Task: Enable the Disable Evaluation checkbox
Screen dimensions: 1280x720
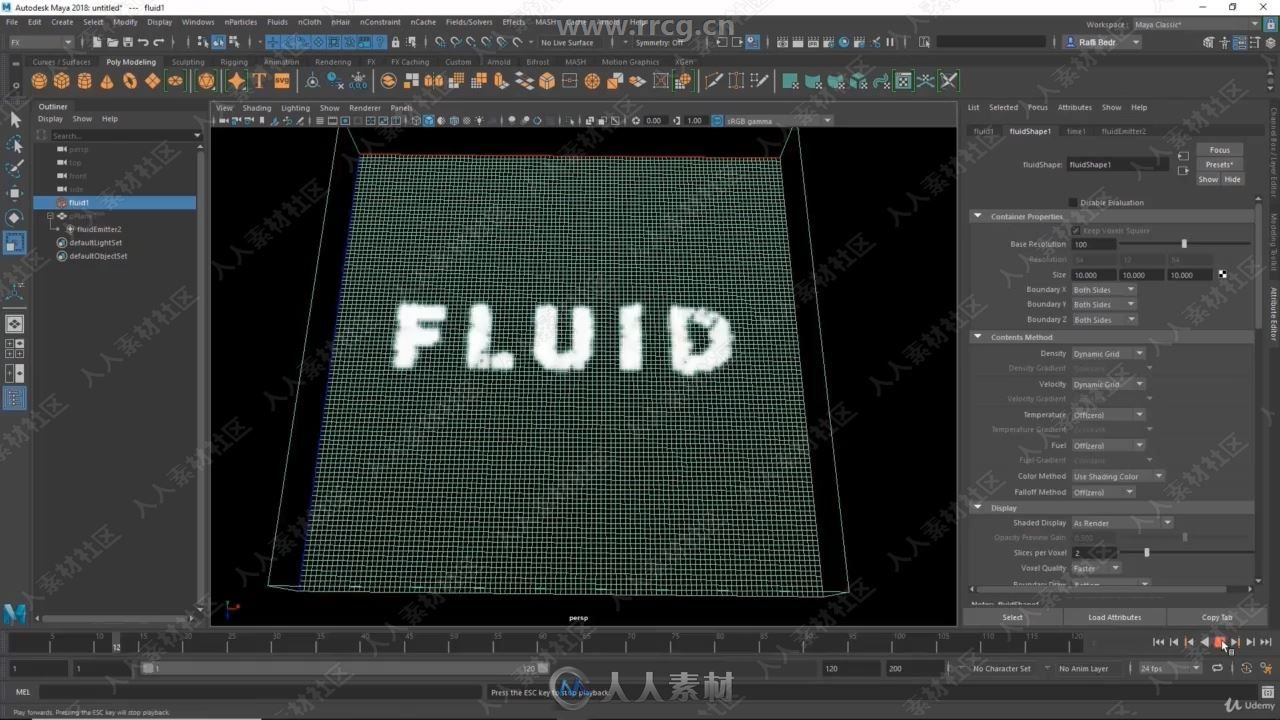Action: 1073,202
